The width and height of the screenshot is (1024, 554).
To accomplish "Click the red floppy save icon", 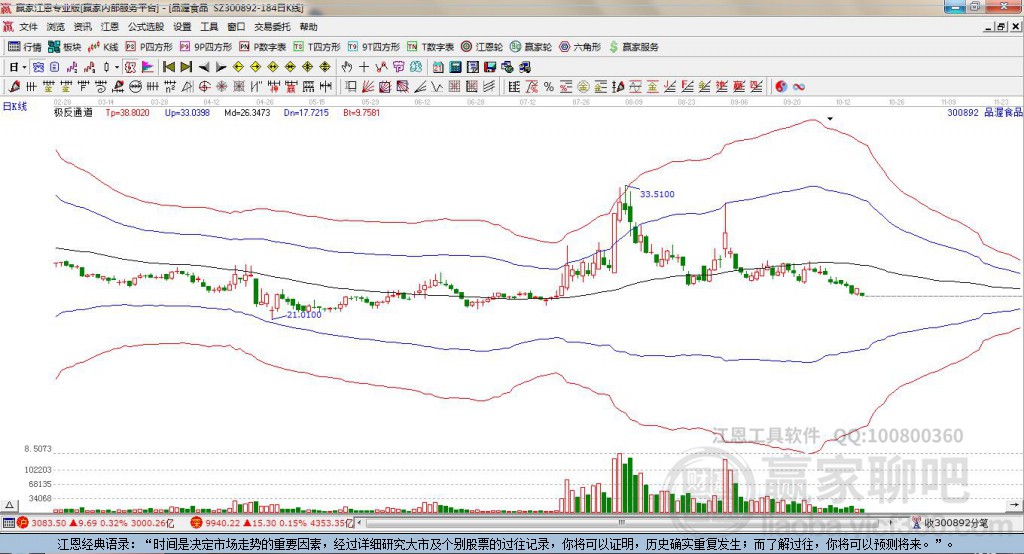I will pos(490,67).
